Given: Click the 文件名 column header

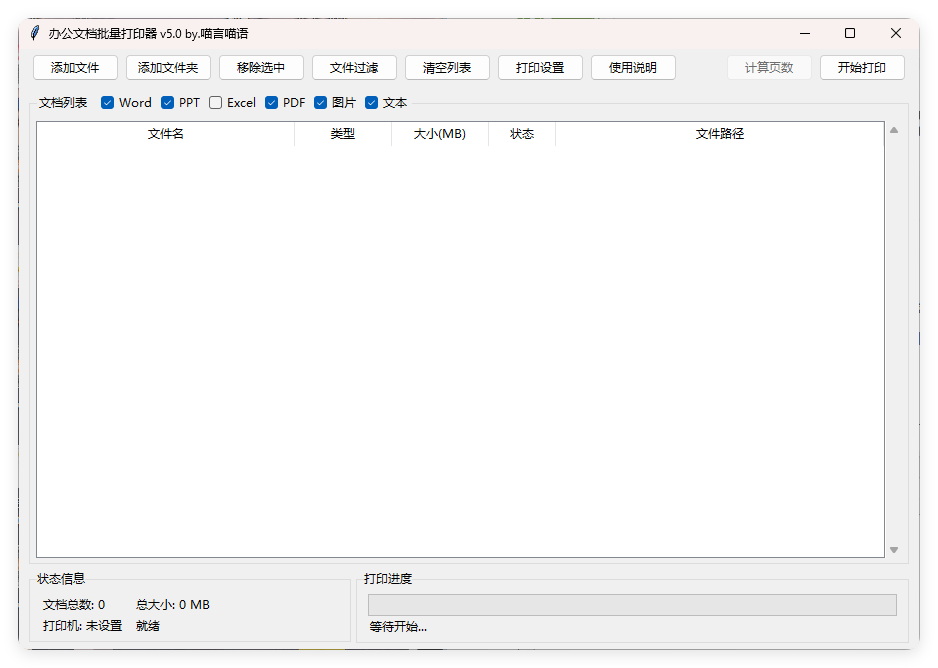Looking at the screenshot, I should pyautogui.click(x=165, y=134).
